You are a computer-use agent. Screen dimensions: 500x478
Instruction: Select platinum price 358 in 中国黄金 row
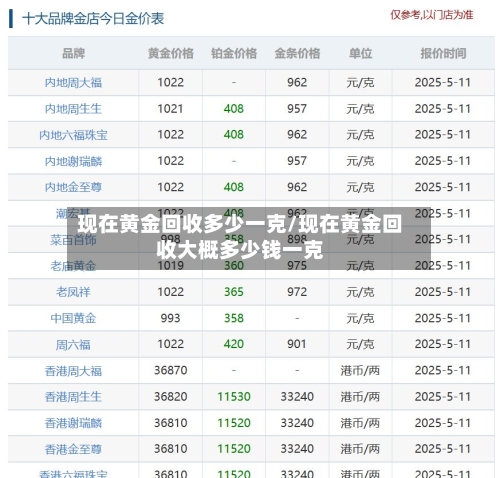click(x=234, y=318)
